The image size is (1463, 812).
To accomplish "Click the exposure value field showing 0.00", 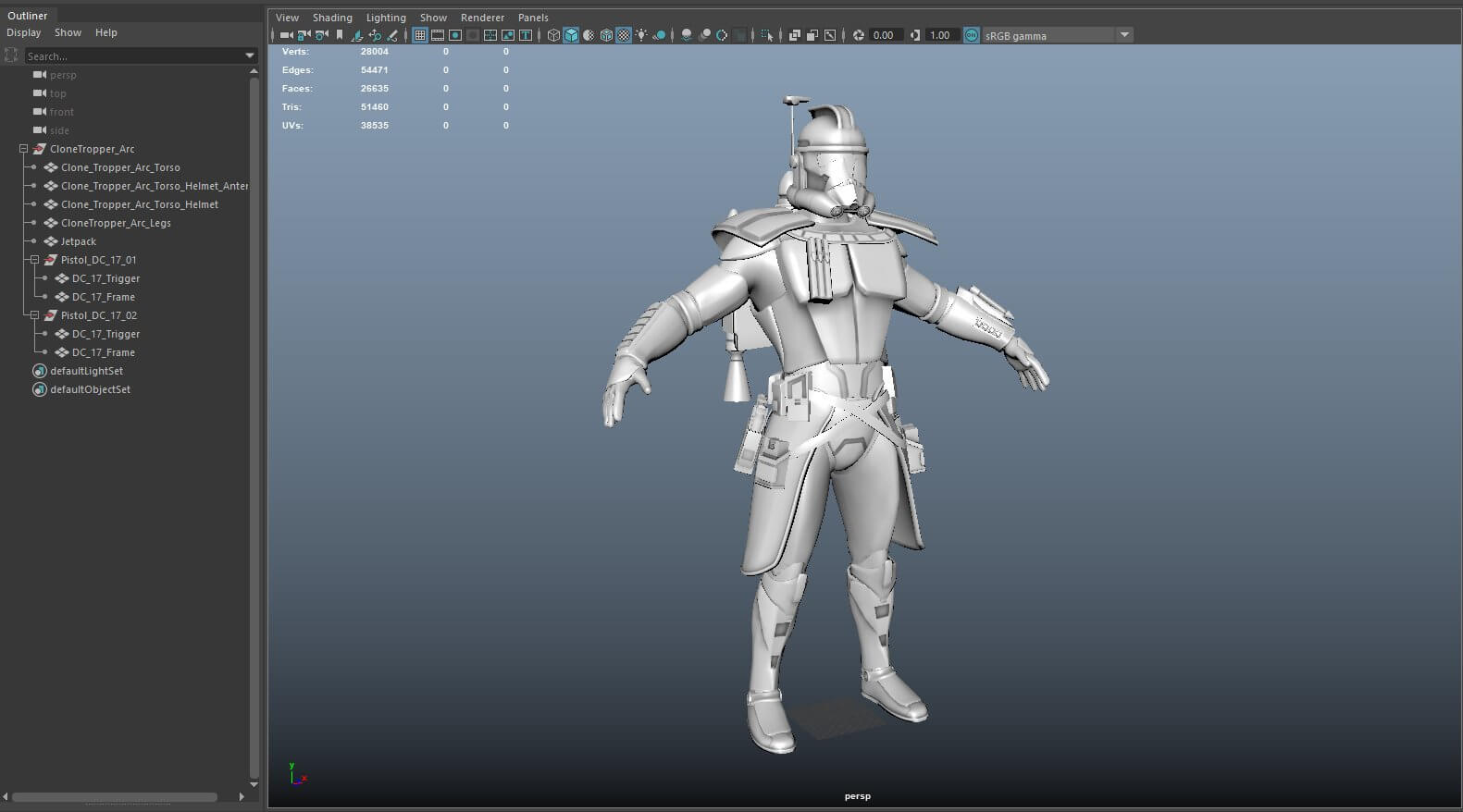I will (x=885, y=35).
